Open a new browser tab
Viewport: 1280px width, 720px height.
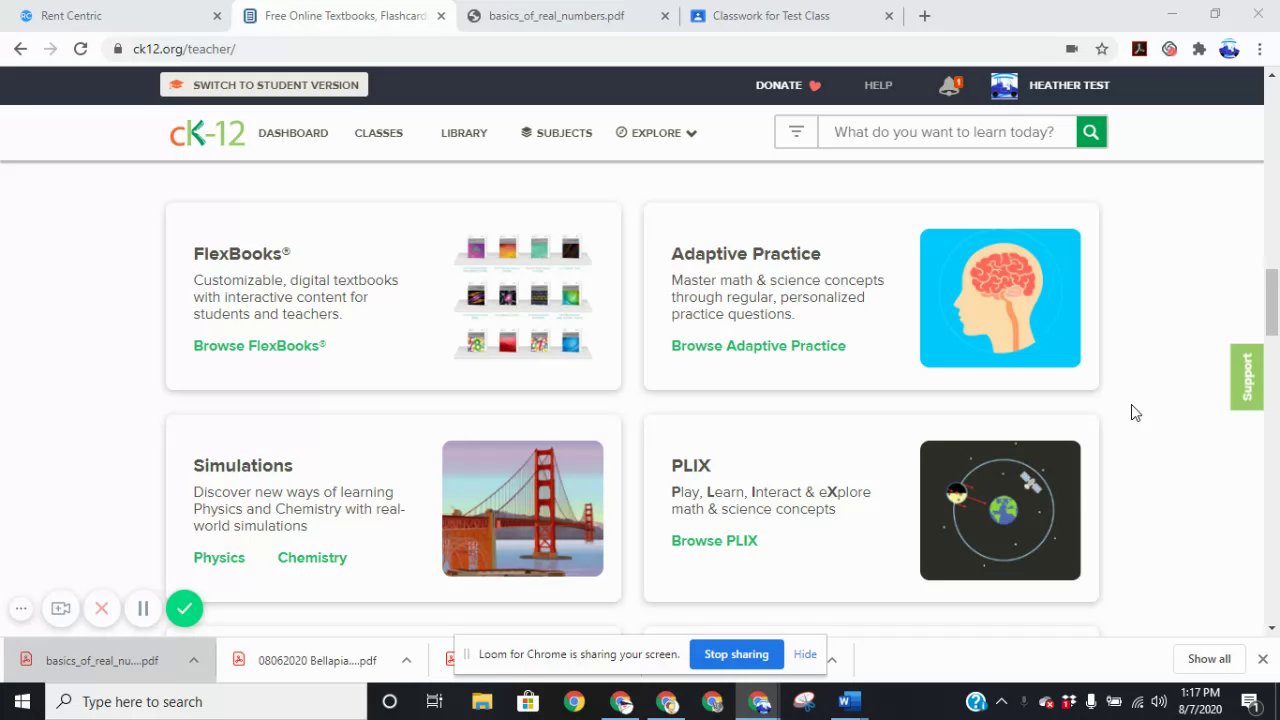click(x=924, y=16)
